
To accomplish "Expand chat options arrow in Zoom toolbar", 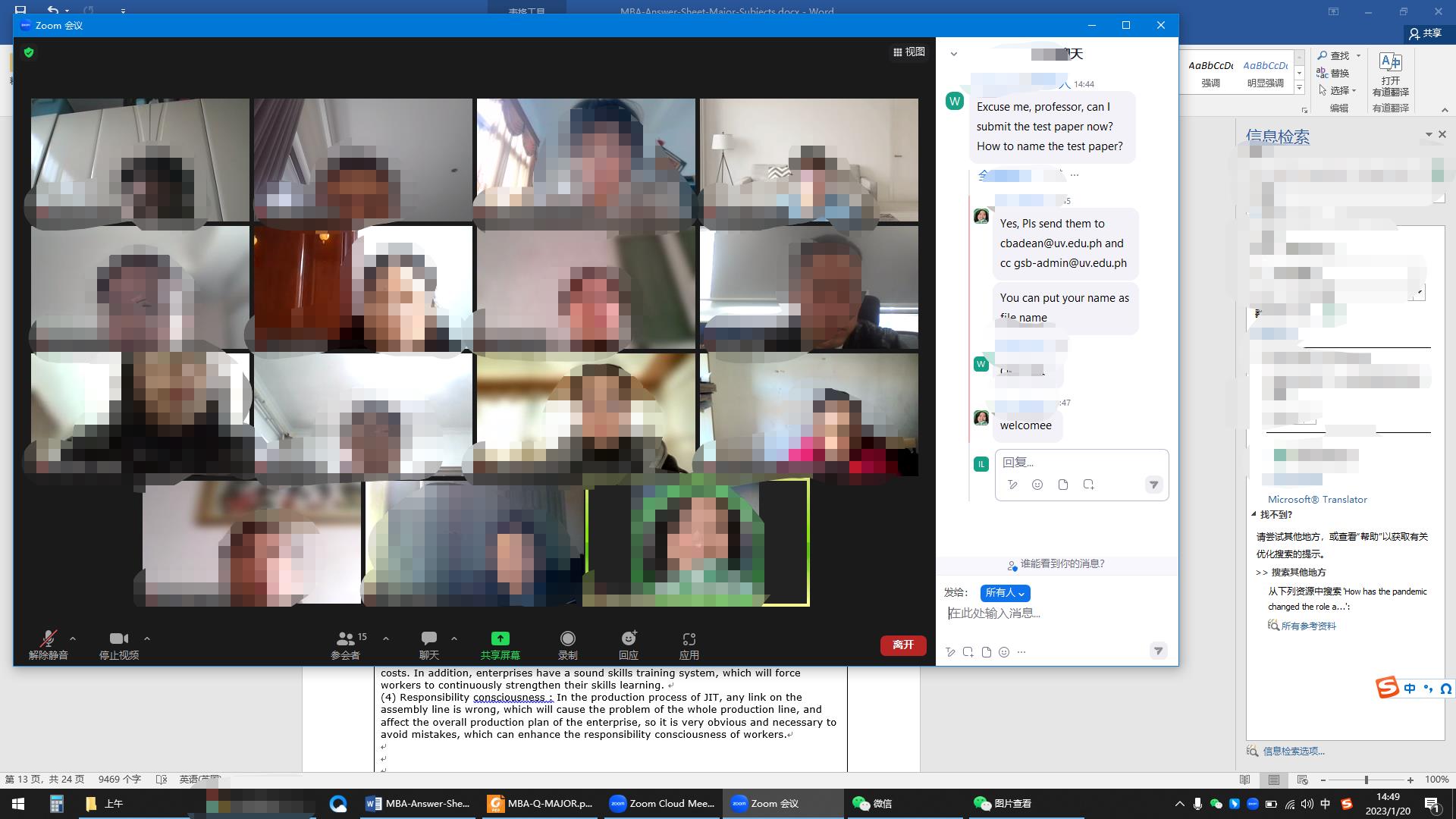I will (454, 639).
